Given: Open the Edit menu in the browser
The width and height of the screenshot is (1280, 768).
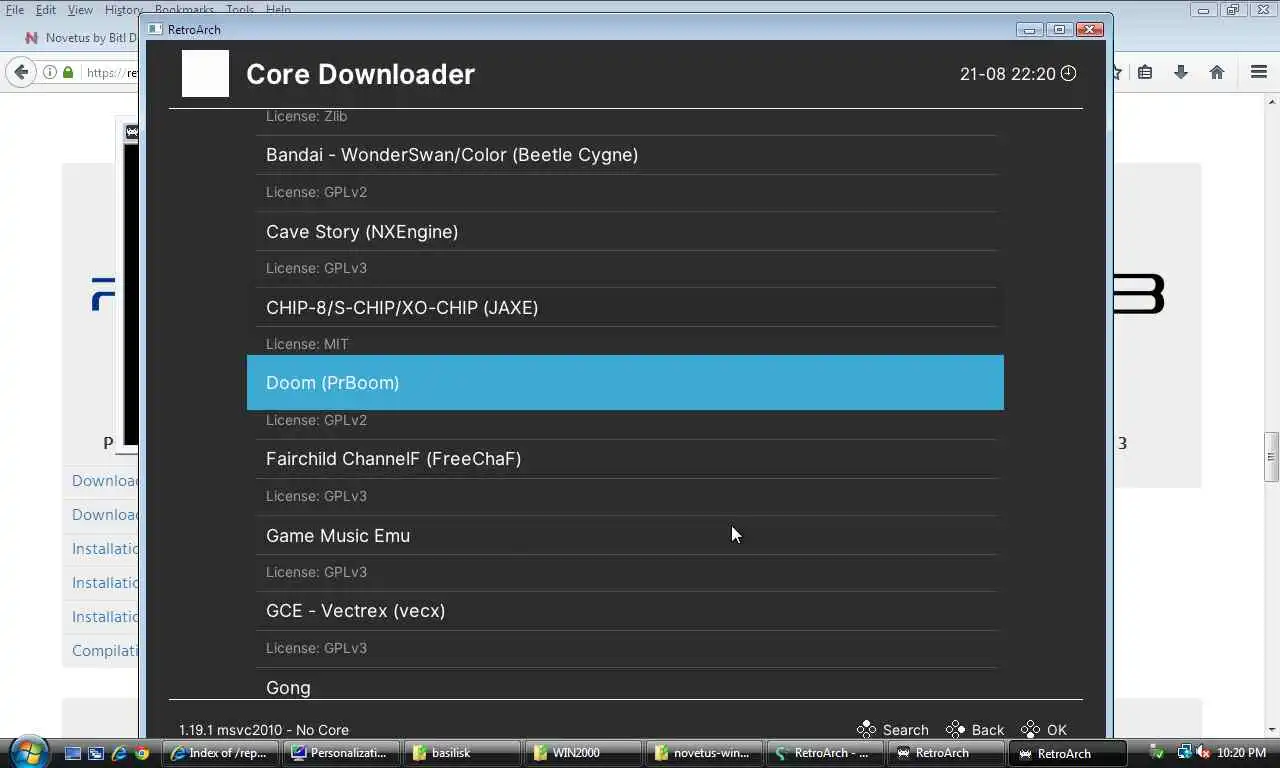Looking at the screenshot, I should coord(46,10).
